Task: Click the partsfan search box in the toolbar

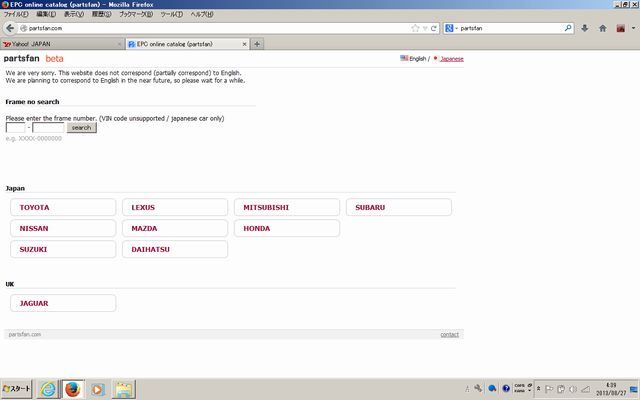Action: coord(510,28)
